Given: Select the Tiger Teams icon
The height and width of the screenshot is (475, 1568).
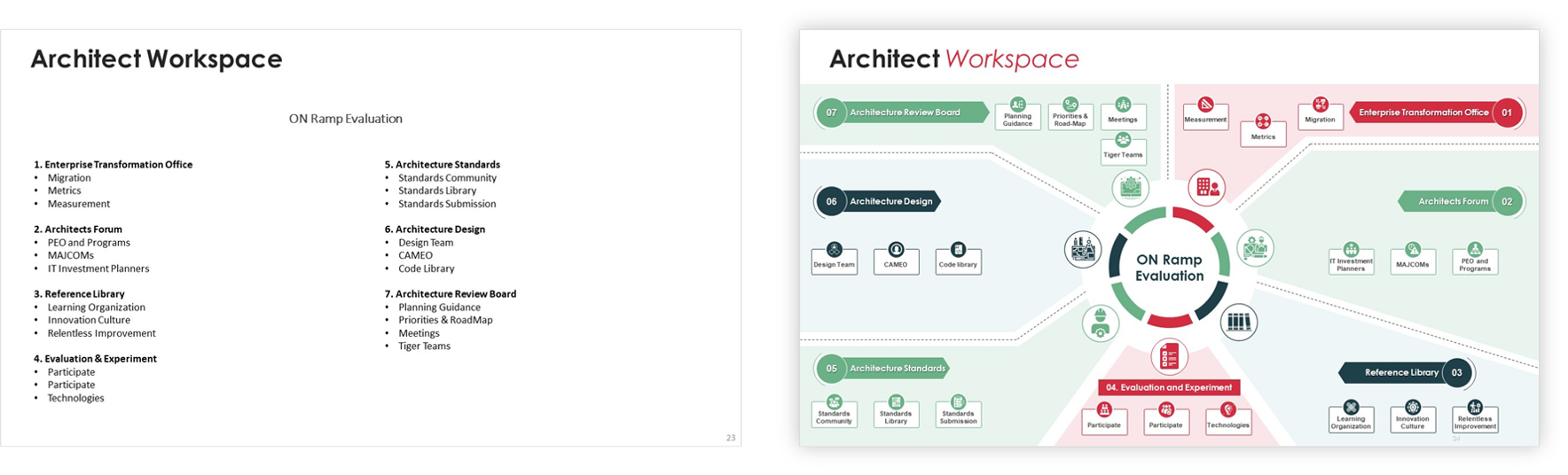Looking at the screenshot, I should click(1123, 148).
